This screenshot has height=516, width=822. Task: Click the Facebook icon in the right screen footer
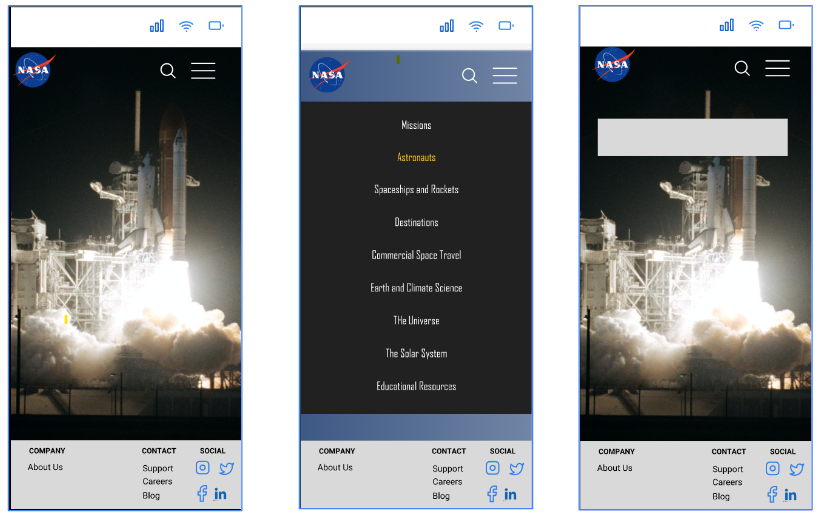pos(772,494)
